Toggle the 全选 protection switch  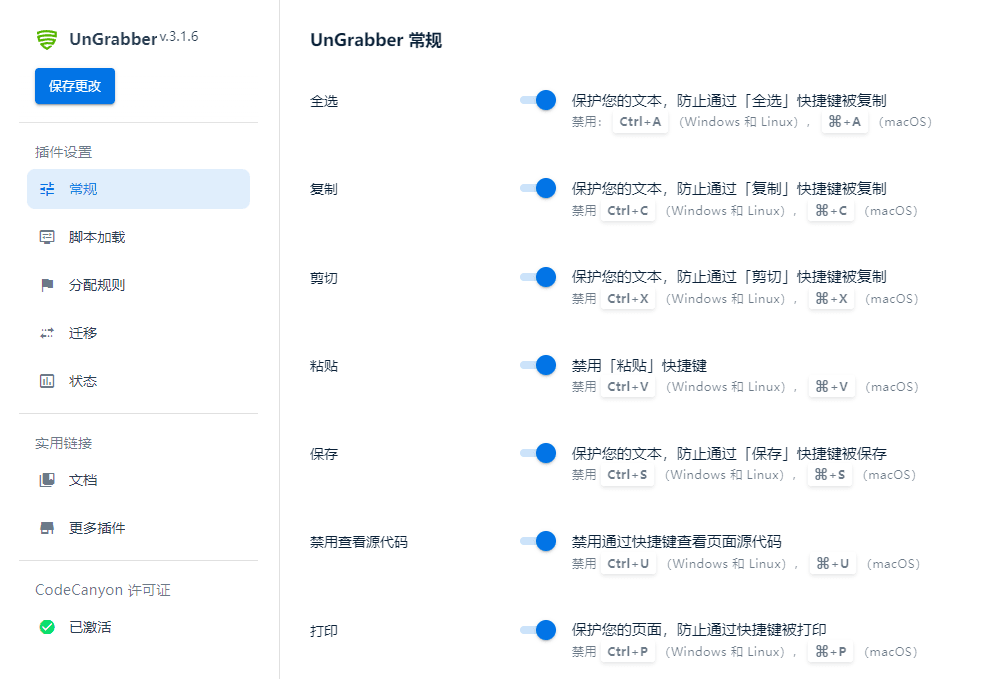click(x=538, y=100)
